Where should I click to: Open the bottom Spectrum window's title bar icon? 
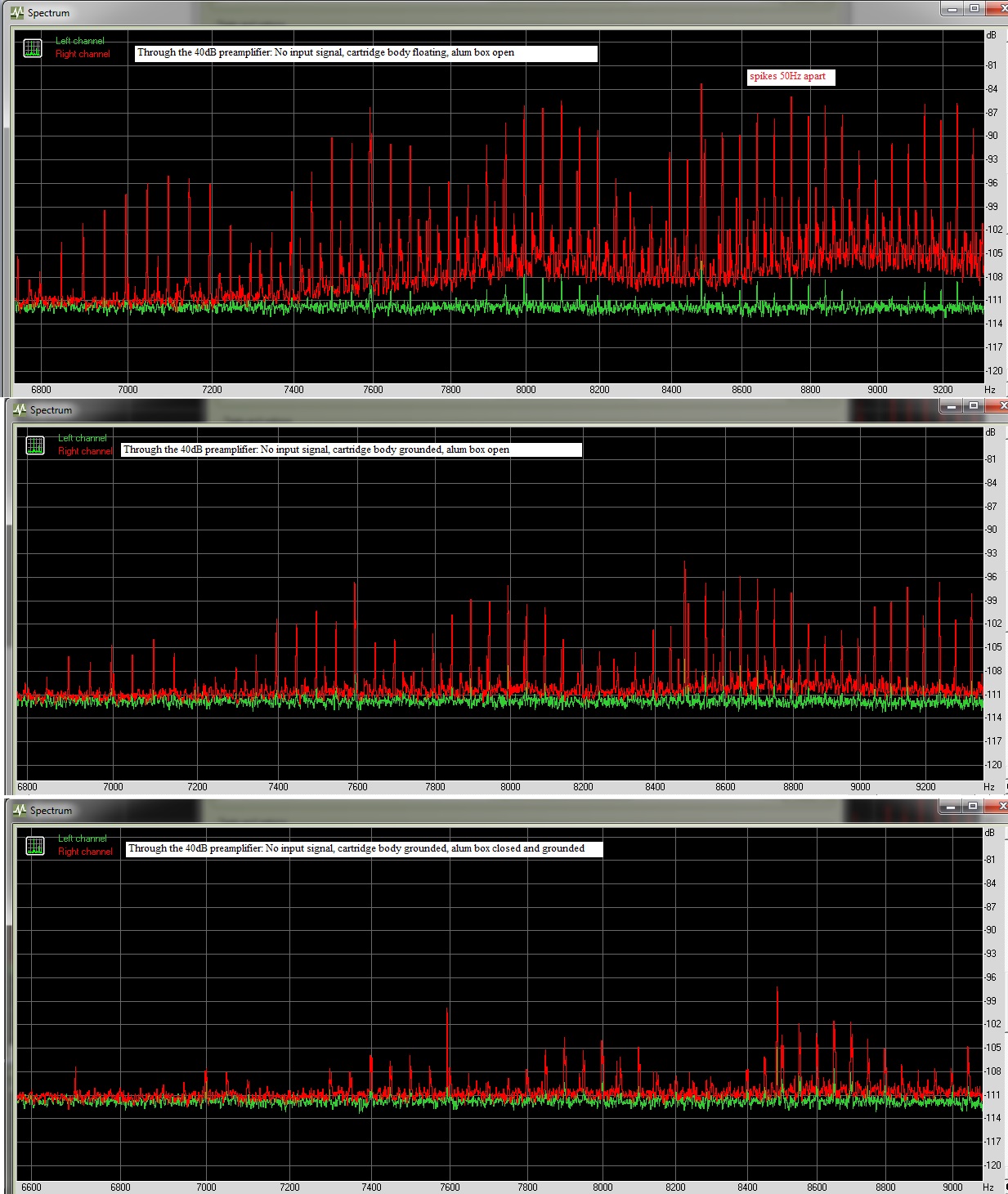tap(20, 810)
